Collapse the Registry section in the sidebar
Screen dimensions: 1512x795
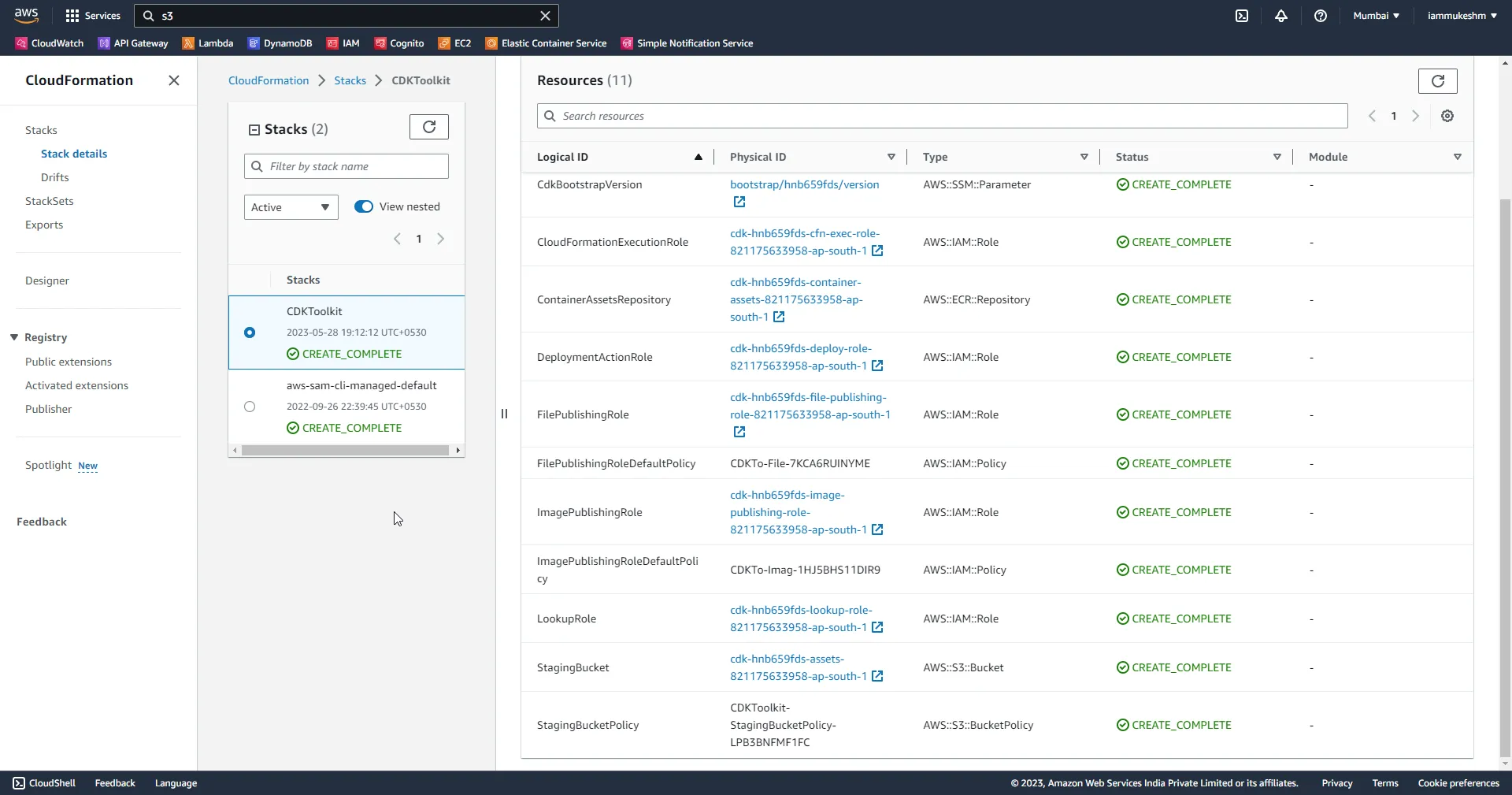(x=13, y=337)
